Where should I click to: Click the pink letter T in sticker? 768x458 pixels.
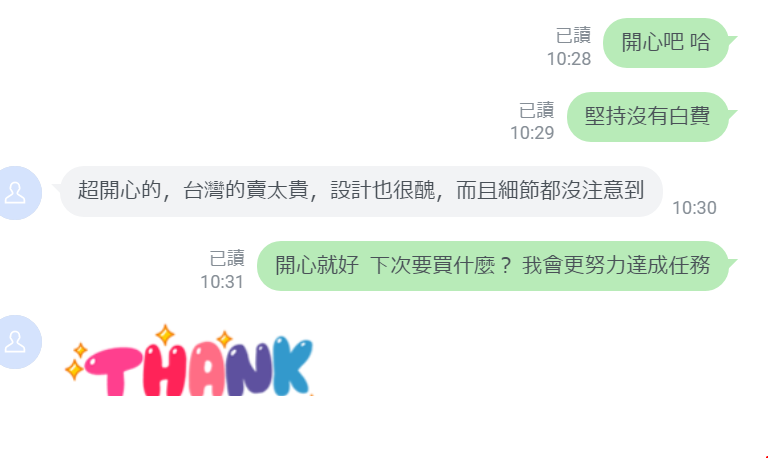point(115,371)
